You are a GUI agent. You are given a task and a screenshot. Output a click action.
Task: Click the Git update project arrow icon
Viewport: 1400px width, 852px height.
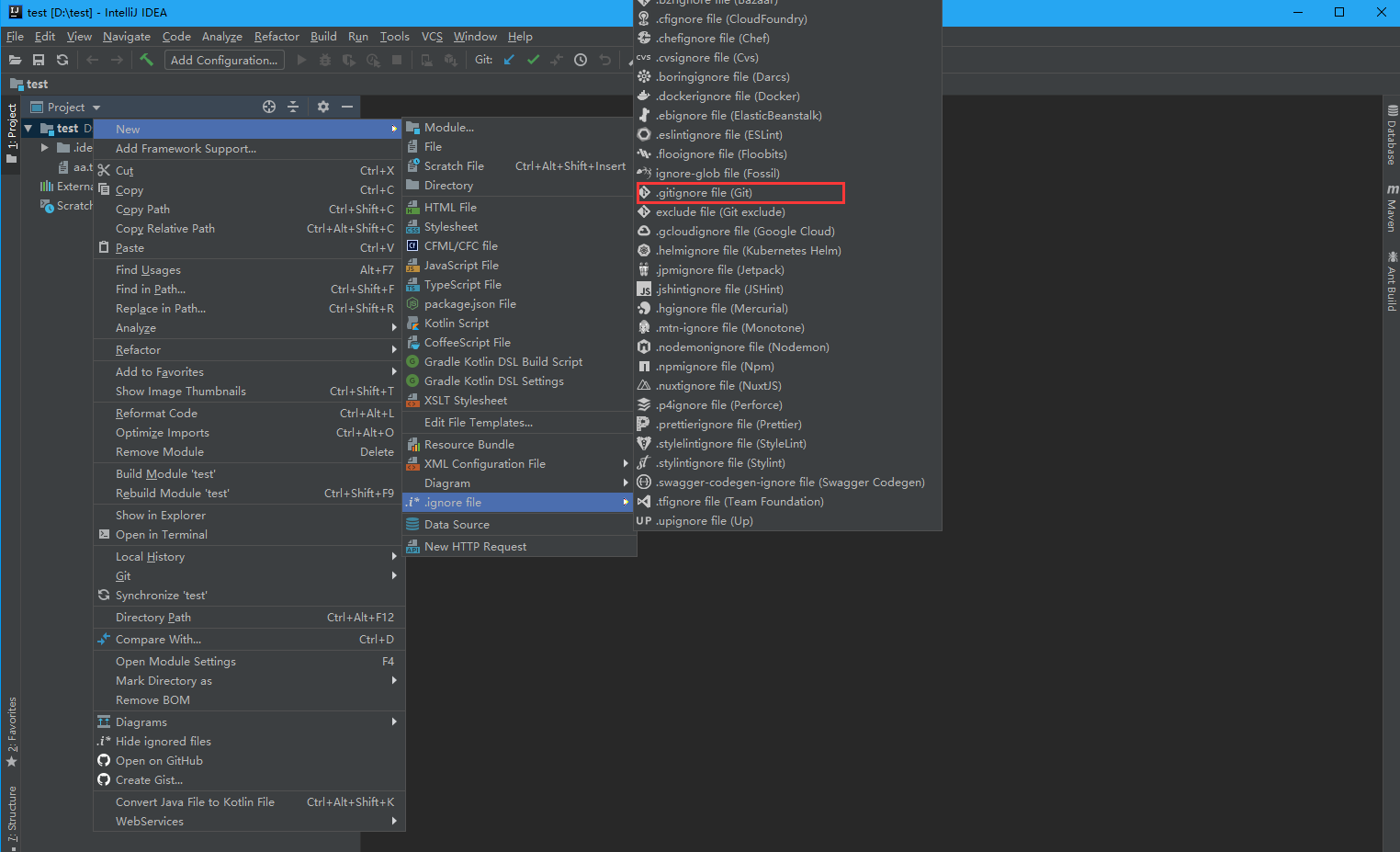509,60
